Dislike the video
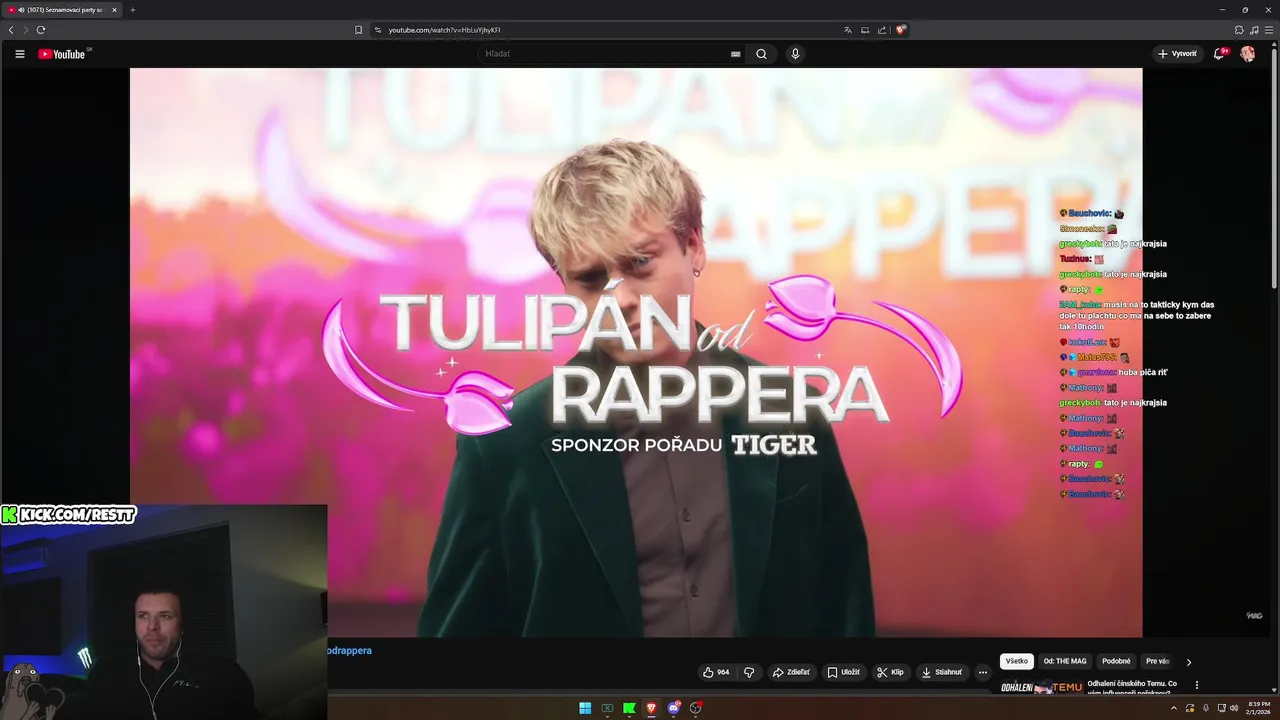This screenshot has width=1280, height=720. click(x=749, y=672)
